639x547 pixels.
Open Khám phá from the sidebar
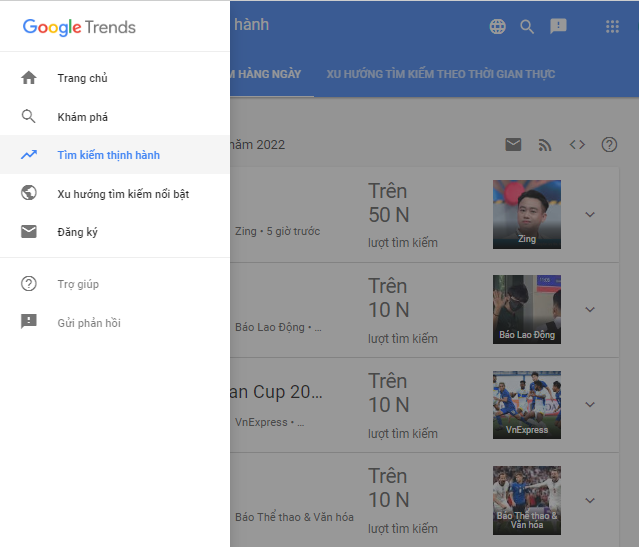coord(82,117)
